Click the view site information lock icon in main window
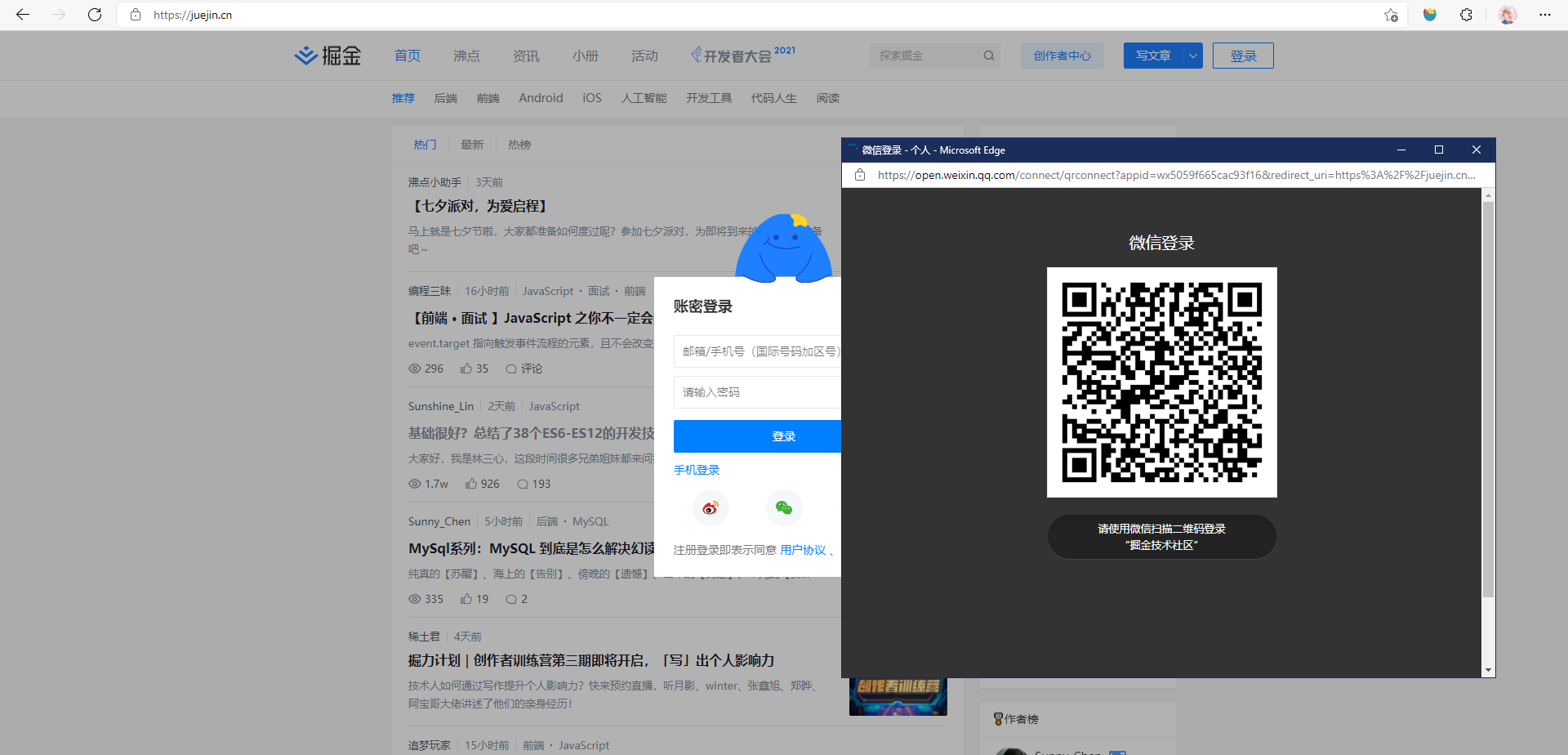The width and height of the screenshot is (1568, 755). tap(136, 15)
